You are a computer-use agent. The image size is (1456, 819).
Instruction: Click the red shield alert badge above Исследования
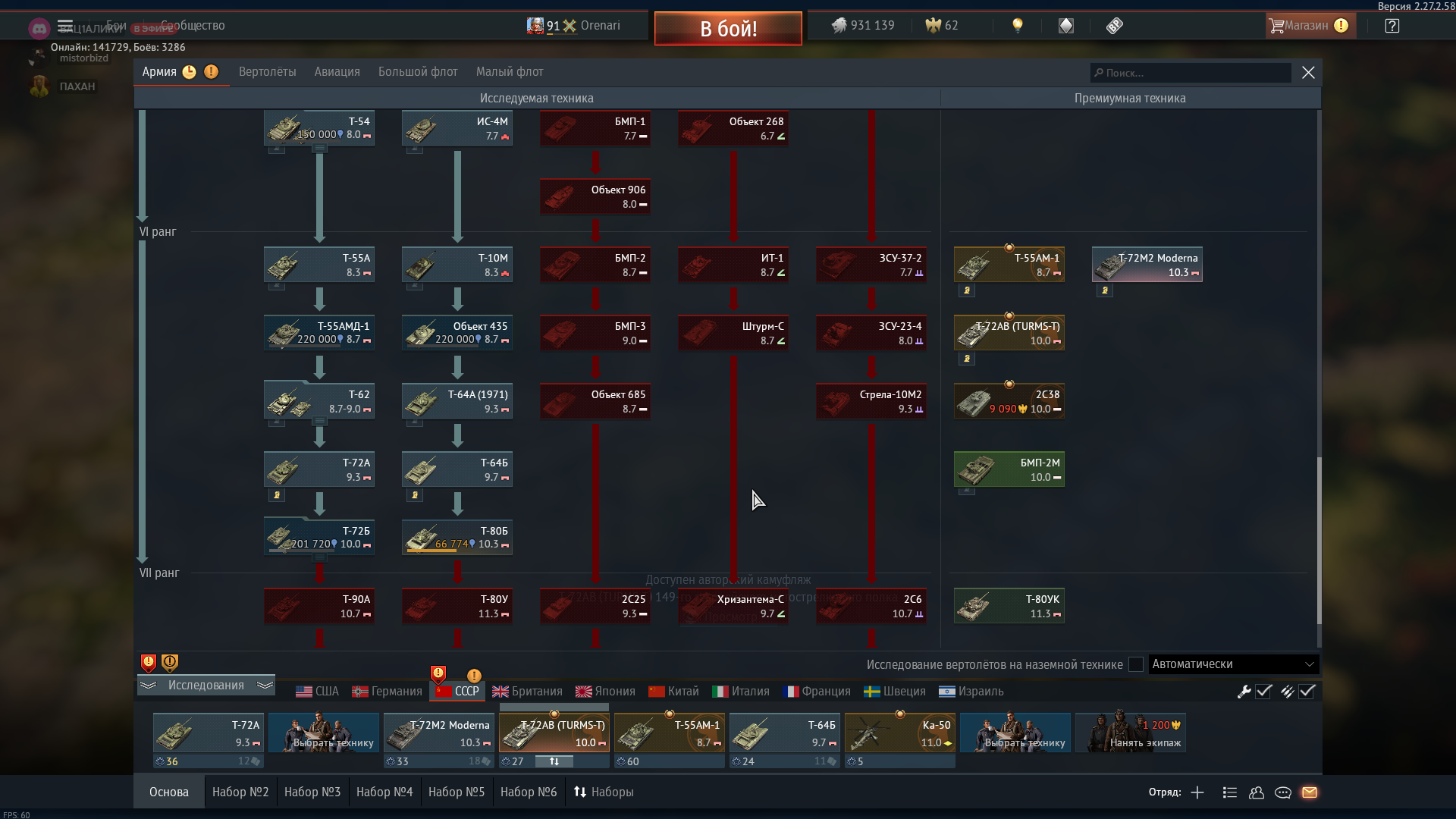coord(149,664)
